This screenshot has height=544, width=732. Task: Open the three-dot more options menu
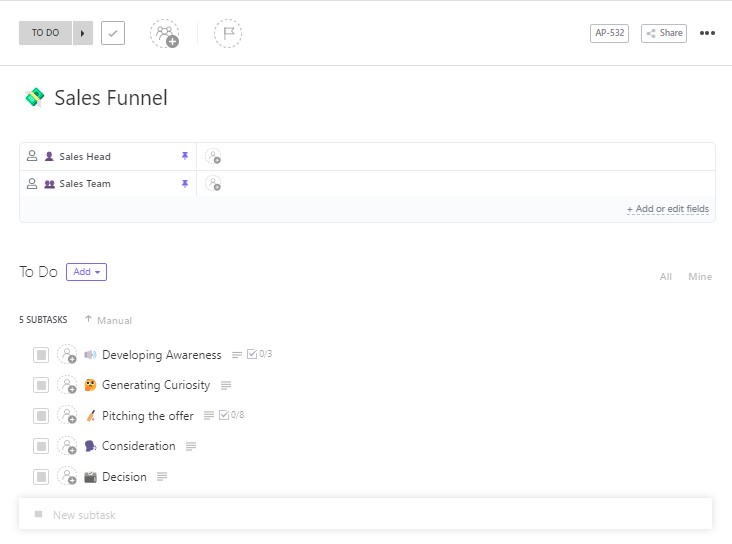click(x=707, y=33)
